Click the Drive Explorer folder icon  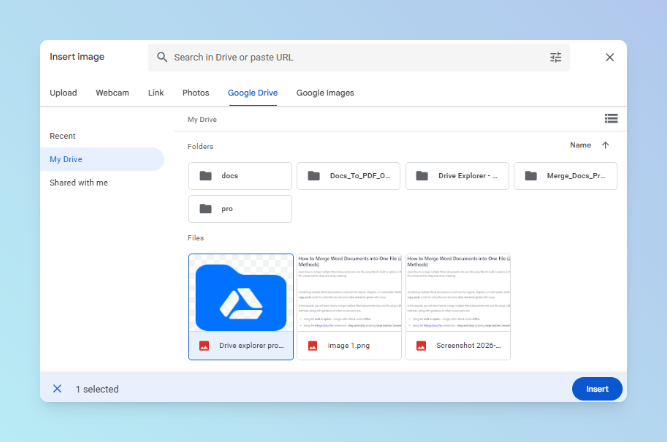[422, 176]
